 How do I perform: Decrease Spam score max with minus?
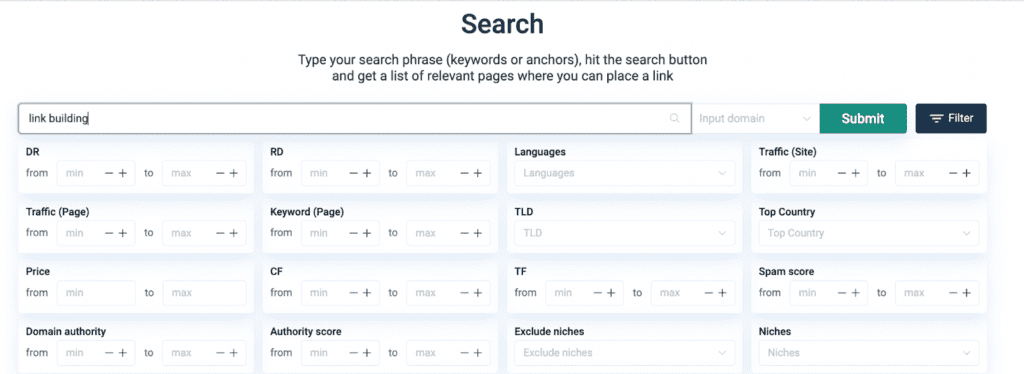[953, 293]
